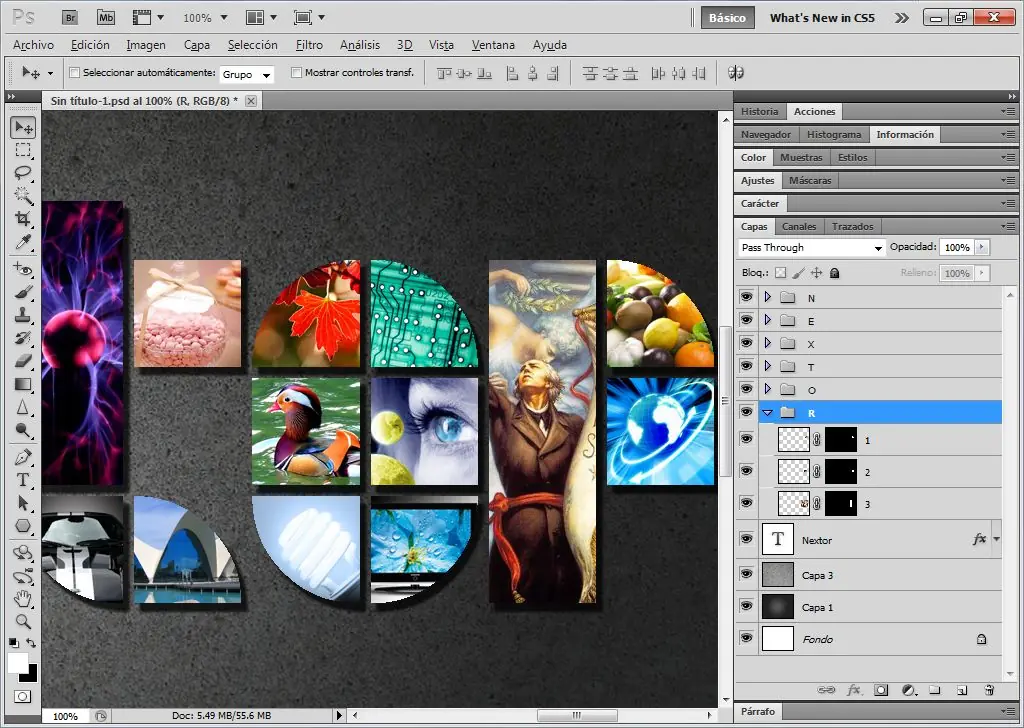Collapse the R layer group

767,412
